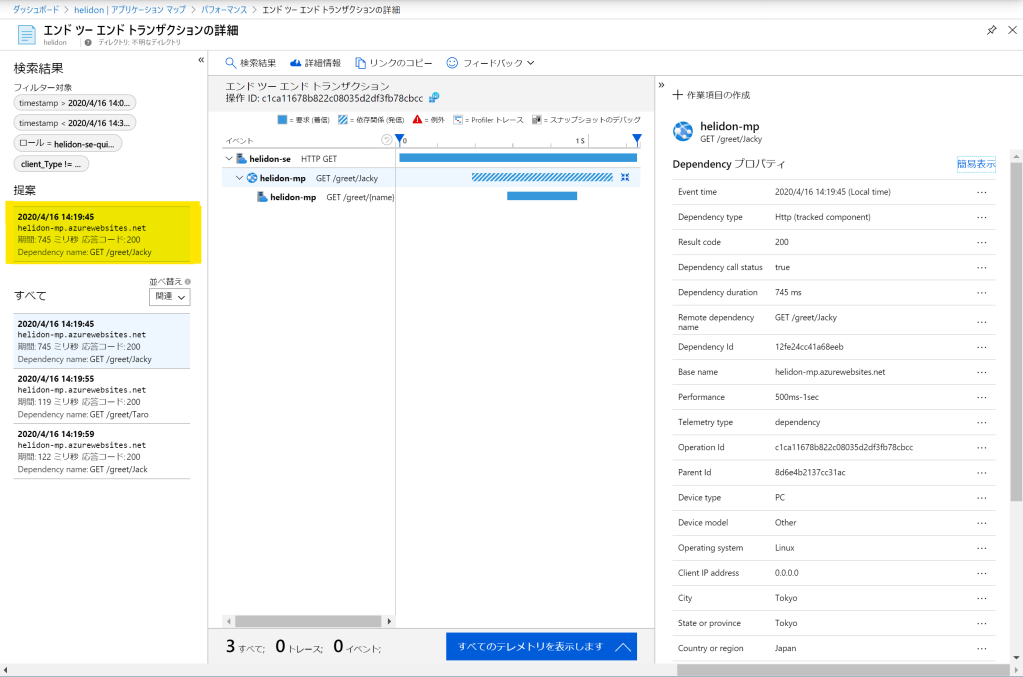This screenshot has height=677, width=1023.
Task: Click the icon next to the operation ID
Action: tap(434, 98)
